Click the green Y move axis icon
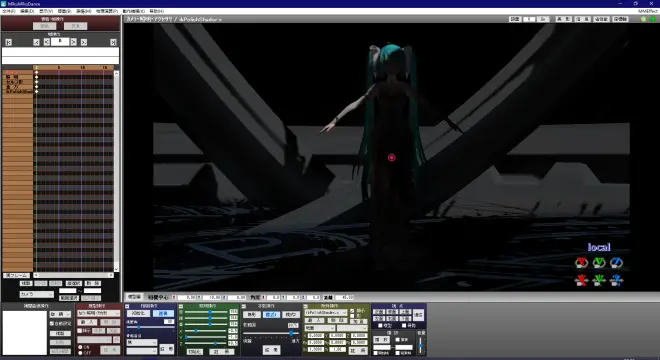 click(599, 280)
